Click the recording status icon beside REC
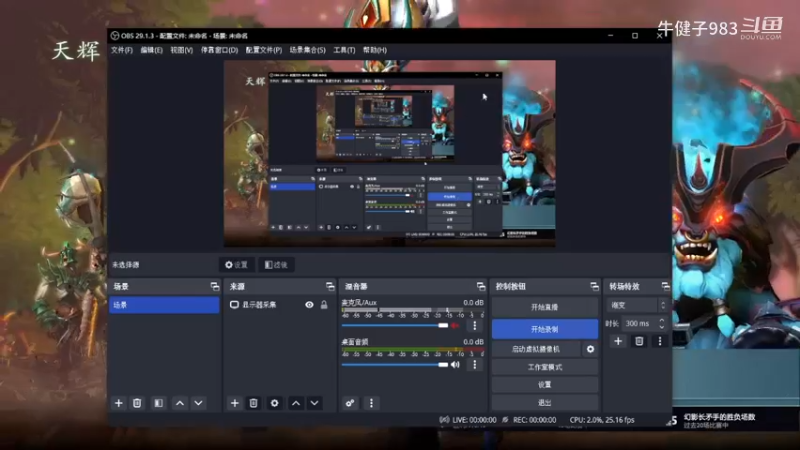Image resolution: width=800 pixels, height=450 pixels. click(506, 419)
